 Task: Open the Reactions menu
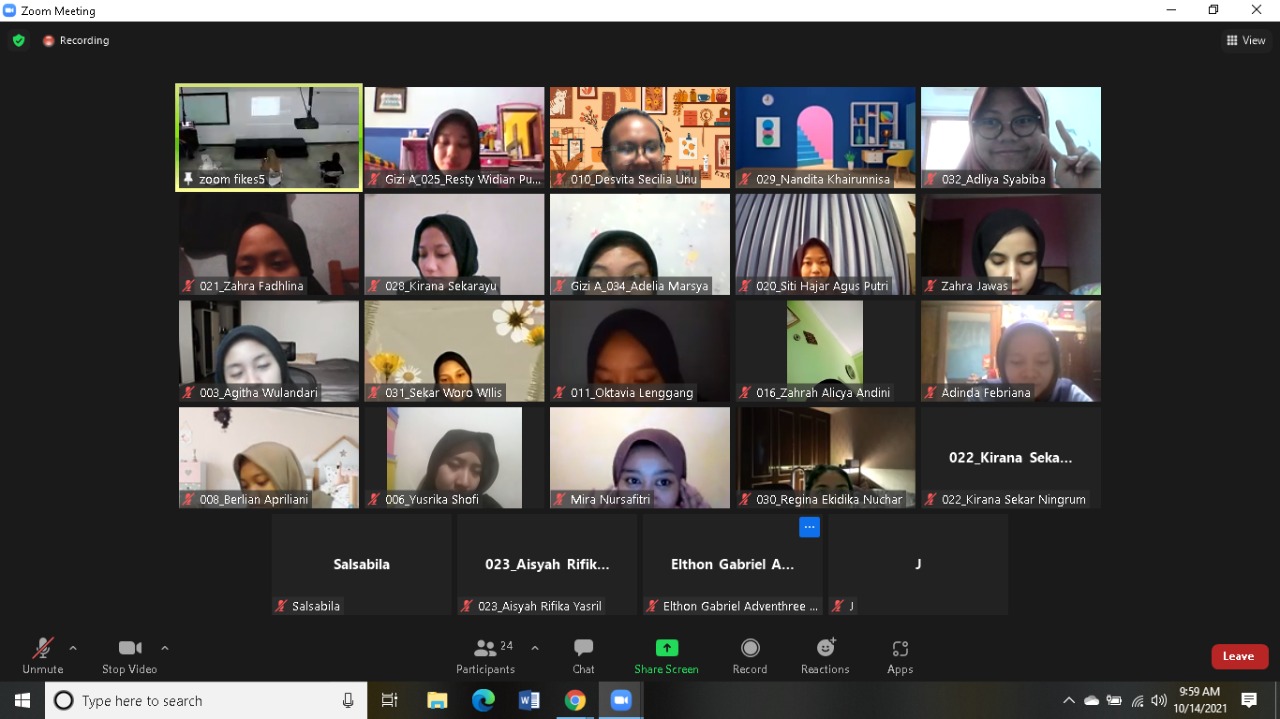tap(825, 655)
